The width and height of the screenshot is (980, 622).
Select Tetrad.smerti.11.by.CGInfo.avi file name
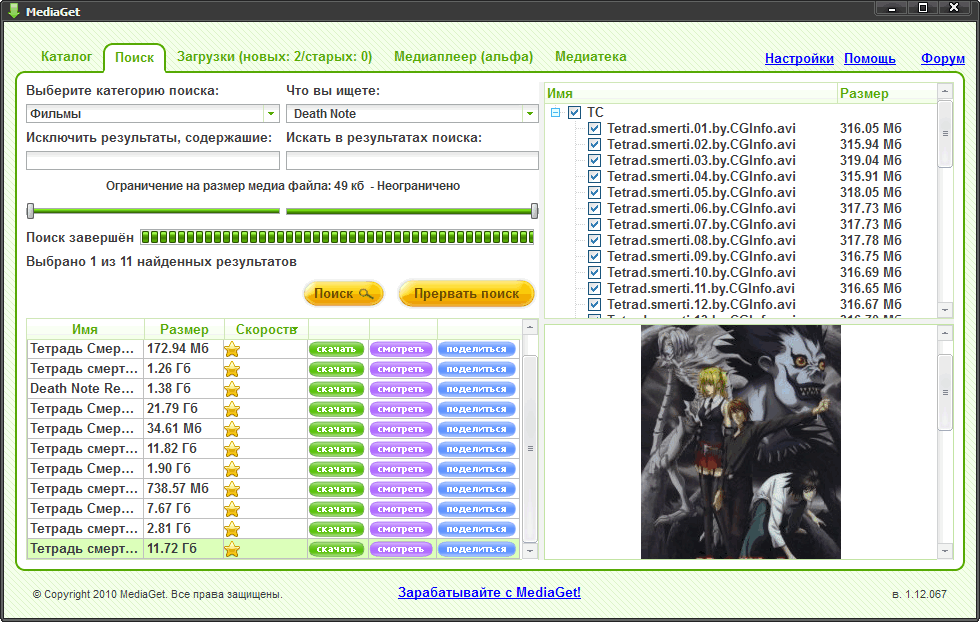tap(701, 289)
